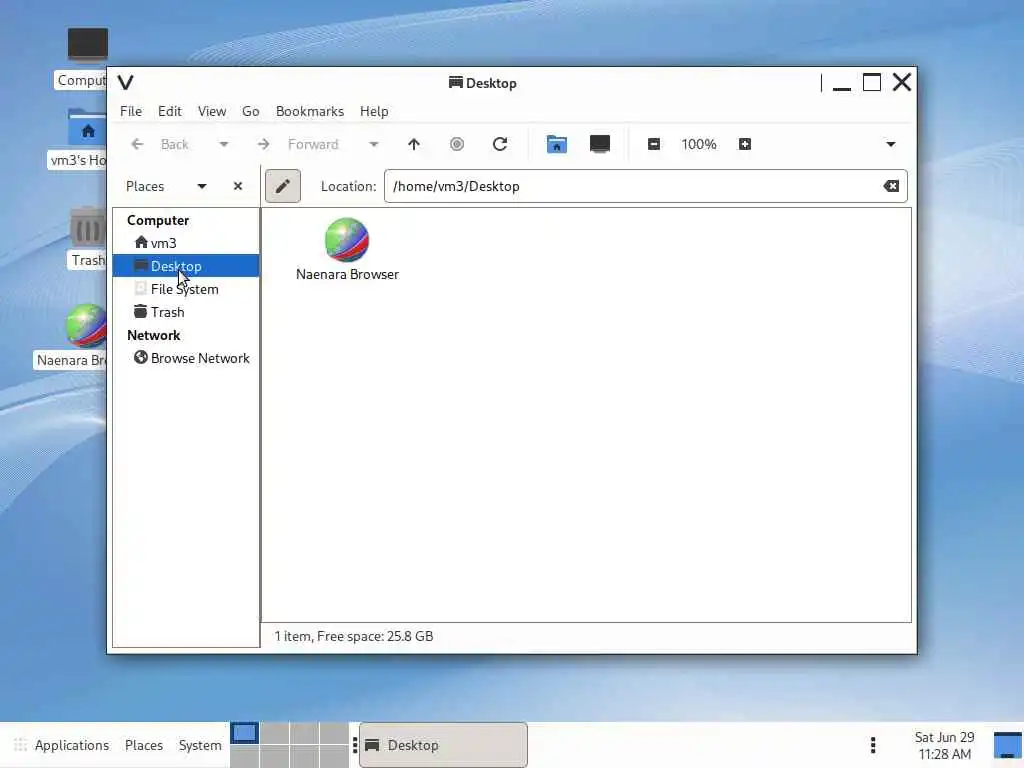The height and width of the screenshot is (768, 1024).
Task: Maximize the Desktop window
Action: pos(872,83)
